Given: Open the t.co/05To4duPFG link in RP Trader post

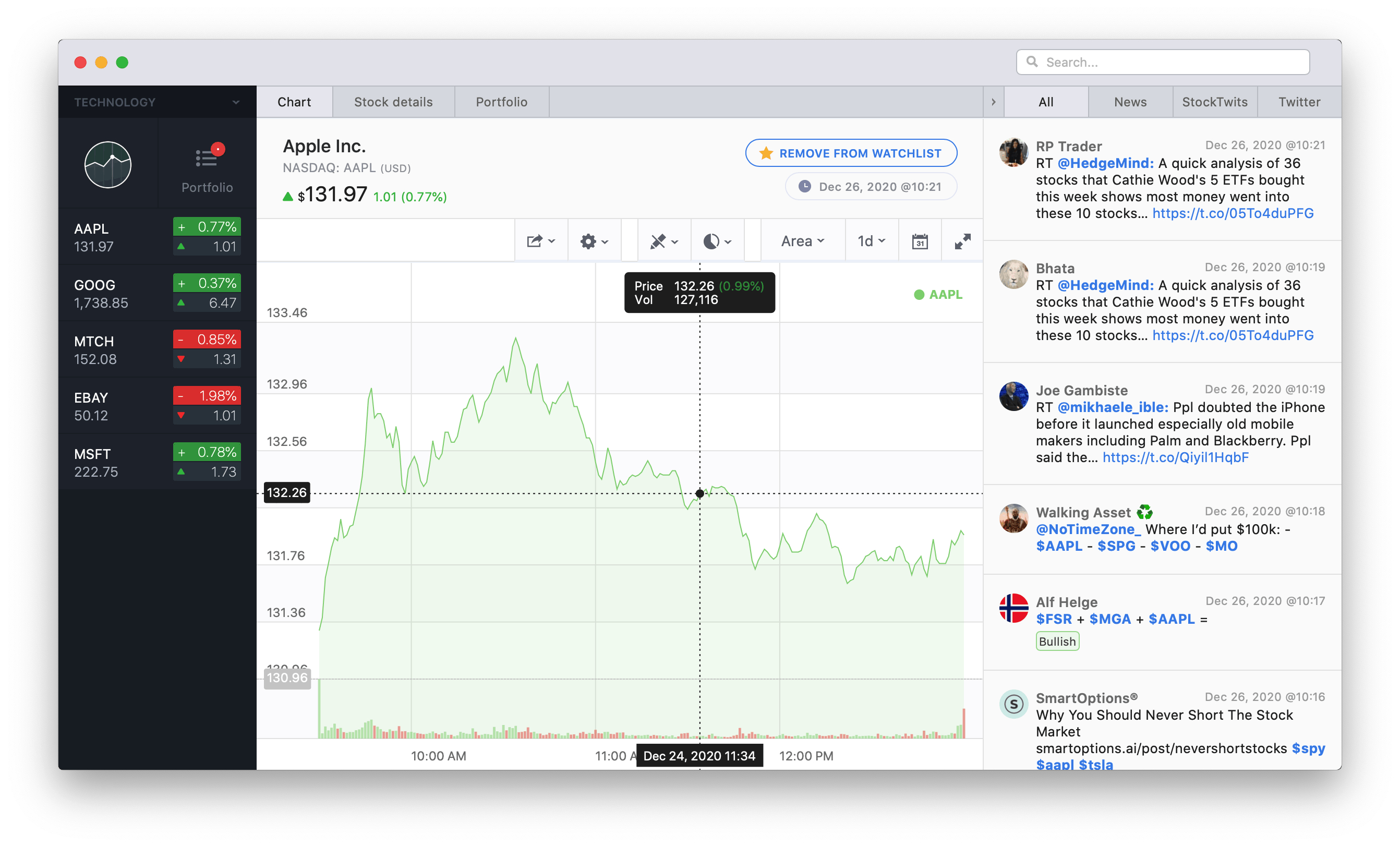Looking at the screenshot, I should click(1233, 214).
